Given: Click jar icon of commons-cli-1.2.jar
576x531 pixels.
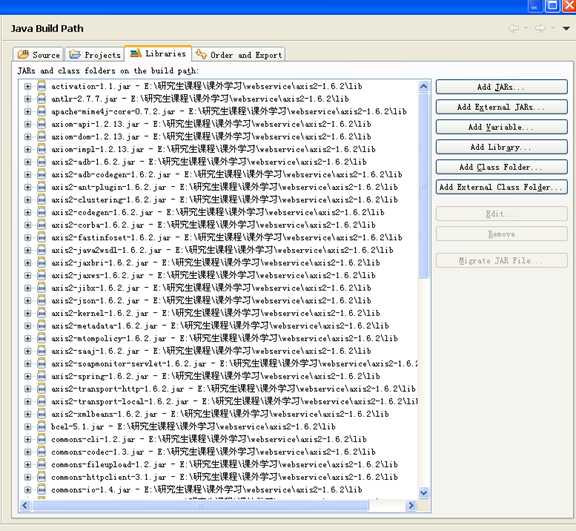Looking at the screenshot, I should (x=42, y=439).
